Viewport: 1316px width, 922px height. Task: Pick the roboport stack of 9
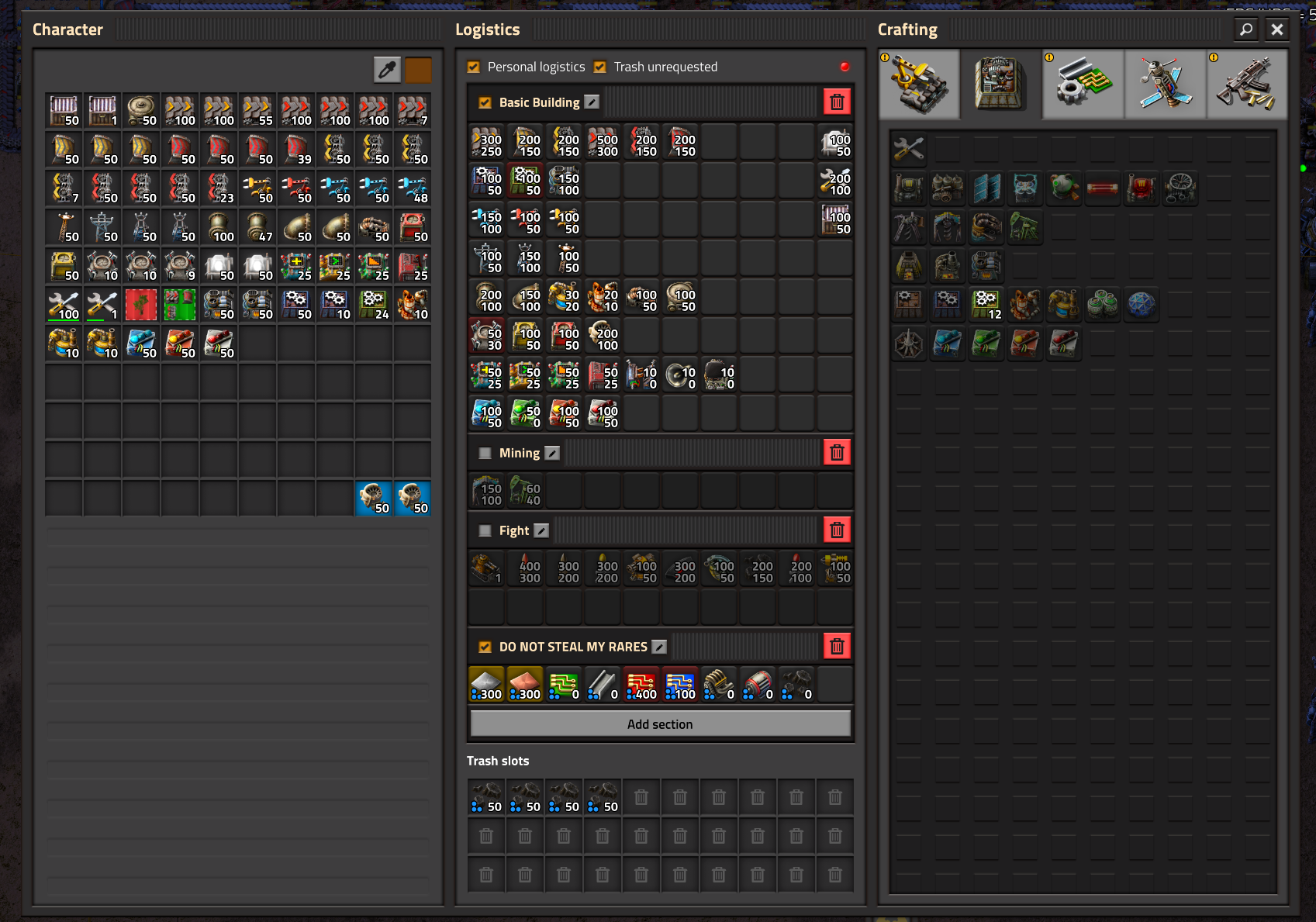click(x=180, y=266)
